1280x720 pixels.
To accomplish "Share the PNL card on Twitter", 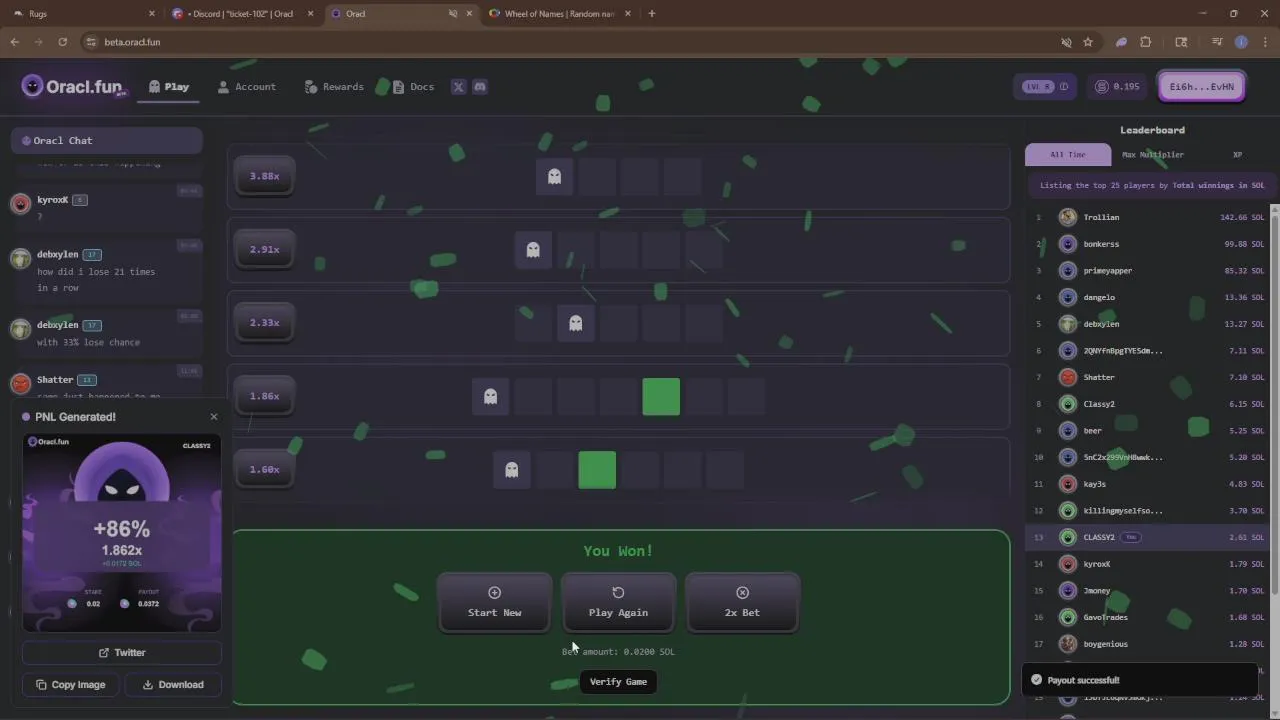I will (x=122, y=653).
